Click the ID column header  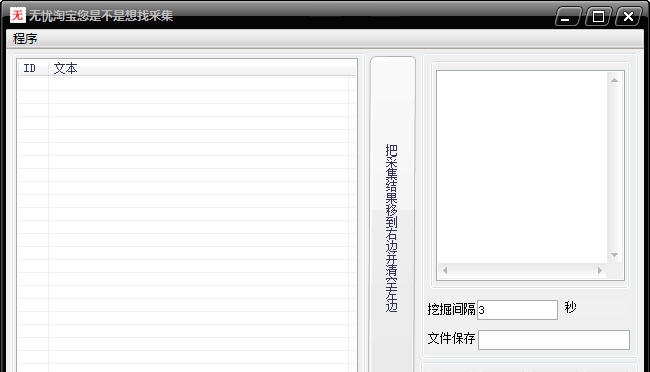[x=33, y=68]
